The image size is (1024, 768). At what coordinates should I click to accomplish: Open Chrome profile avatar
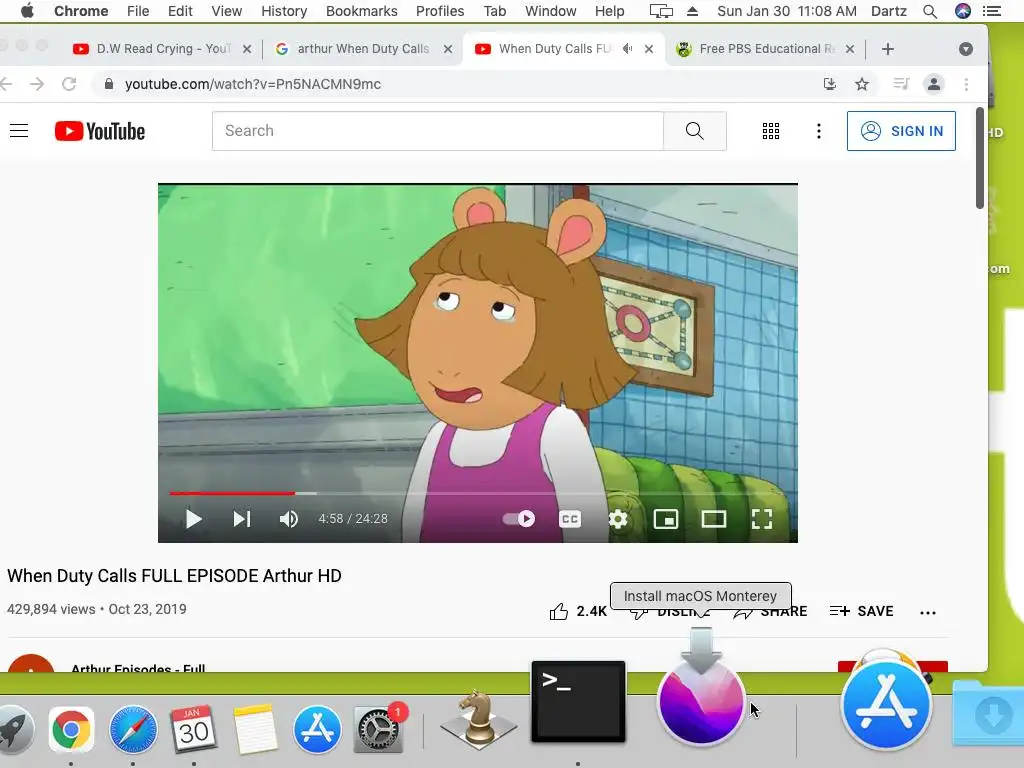click(934, 84)
